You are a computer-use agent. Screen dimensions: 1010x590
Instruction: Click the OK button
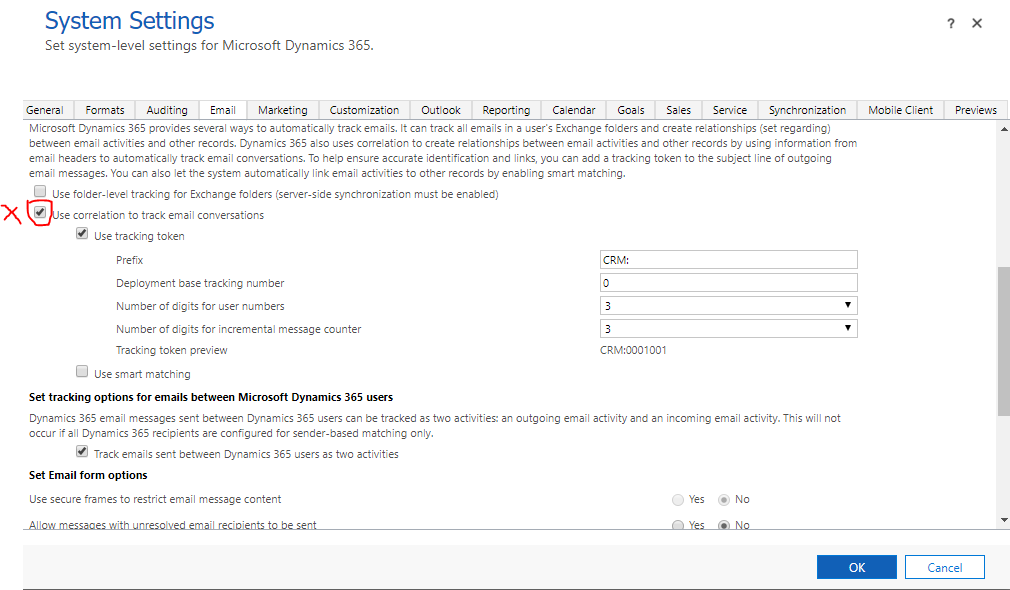[x=857, y=567]
